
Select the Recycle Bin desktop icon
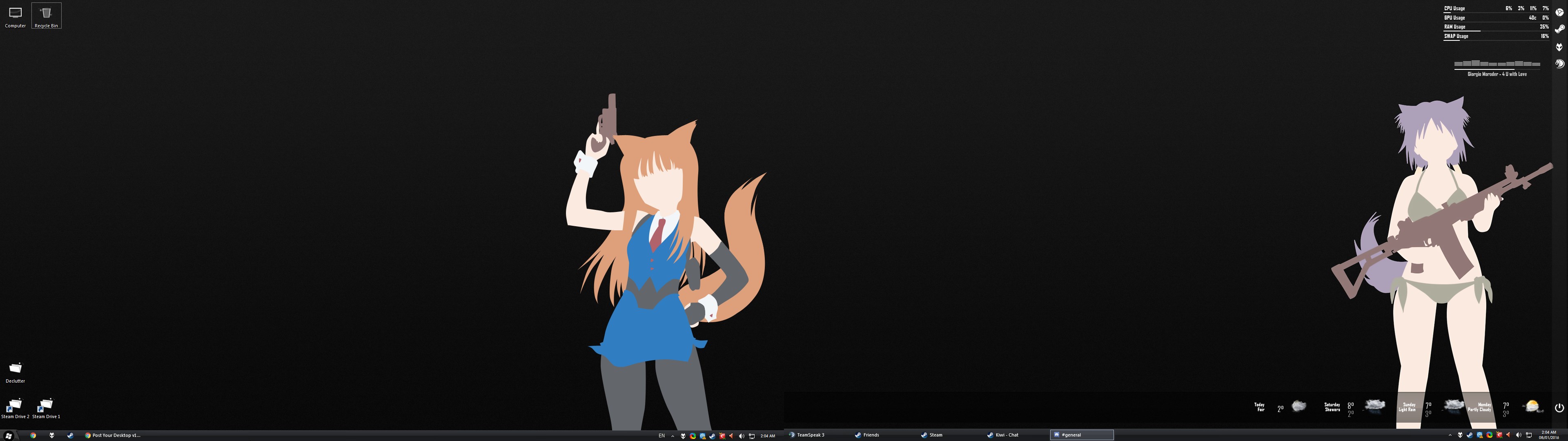click(46, 16)
